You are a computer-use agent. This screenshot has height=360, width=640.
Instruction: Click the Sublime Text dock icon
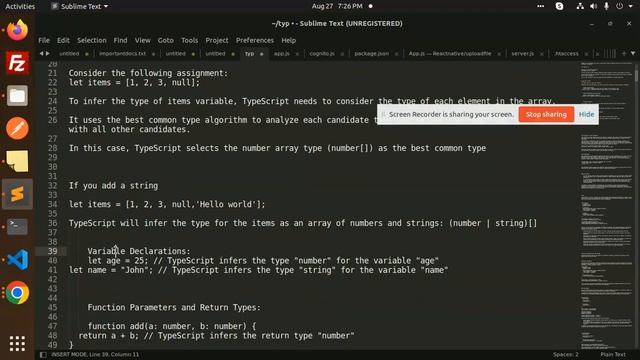pos(17,194)
